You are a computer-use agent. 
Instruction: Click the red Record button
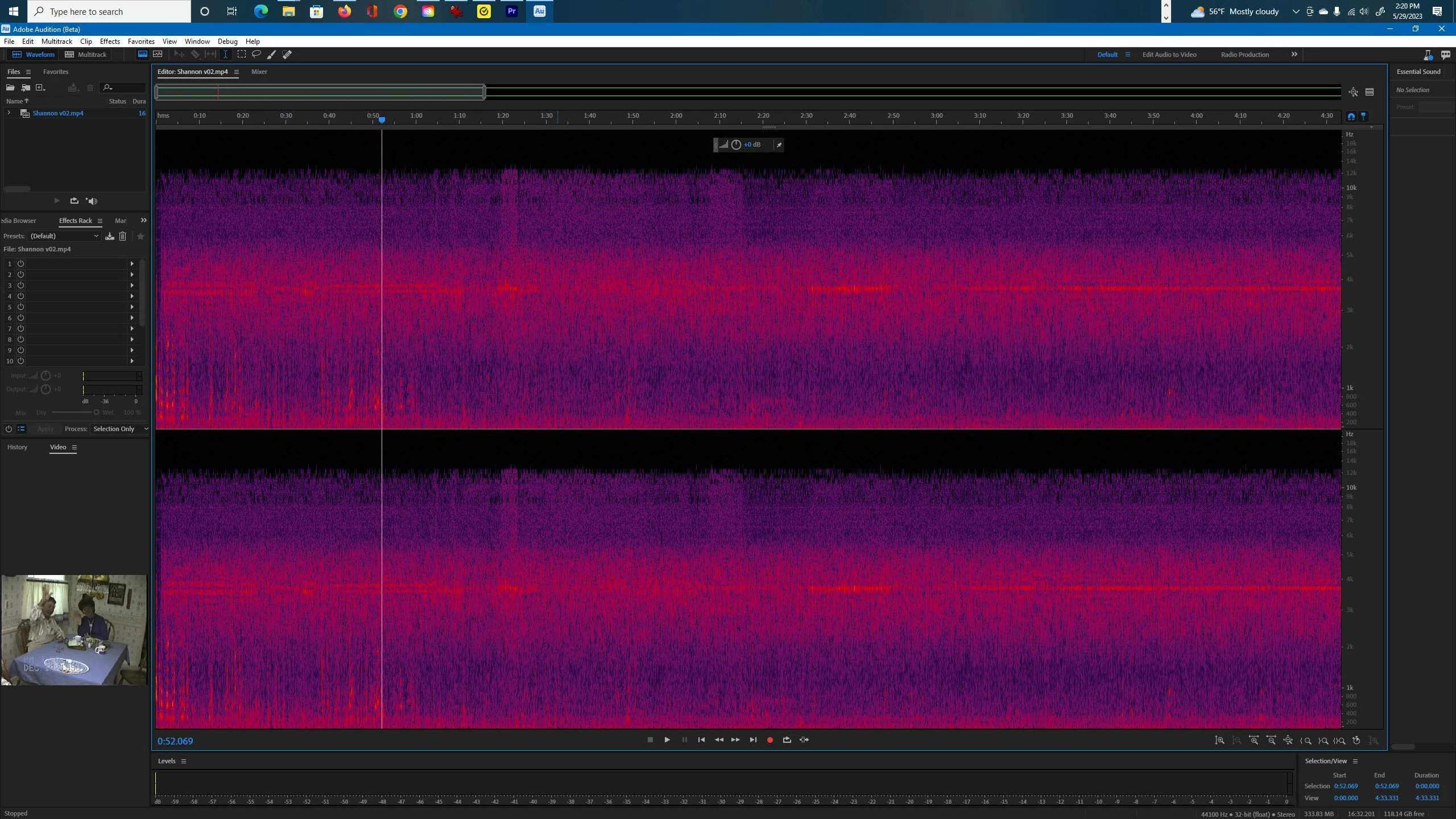click(x=770, y=740)
